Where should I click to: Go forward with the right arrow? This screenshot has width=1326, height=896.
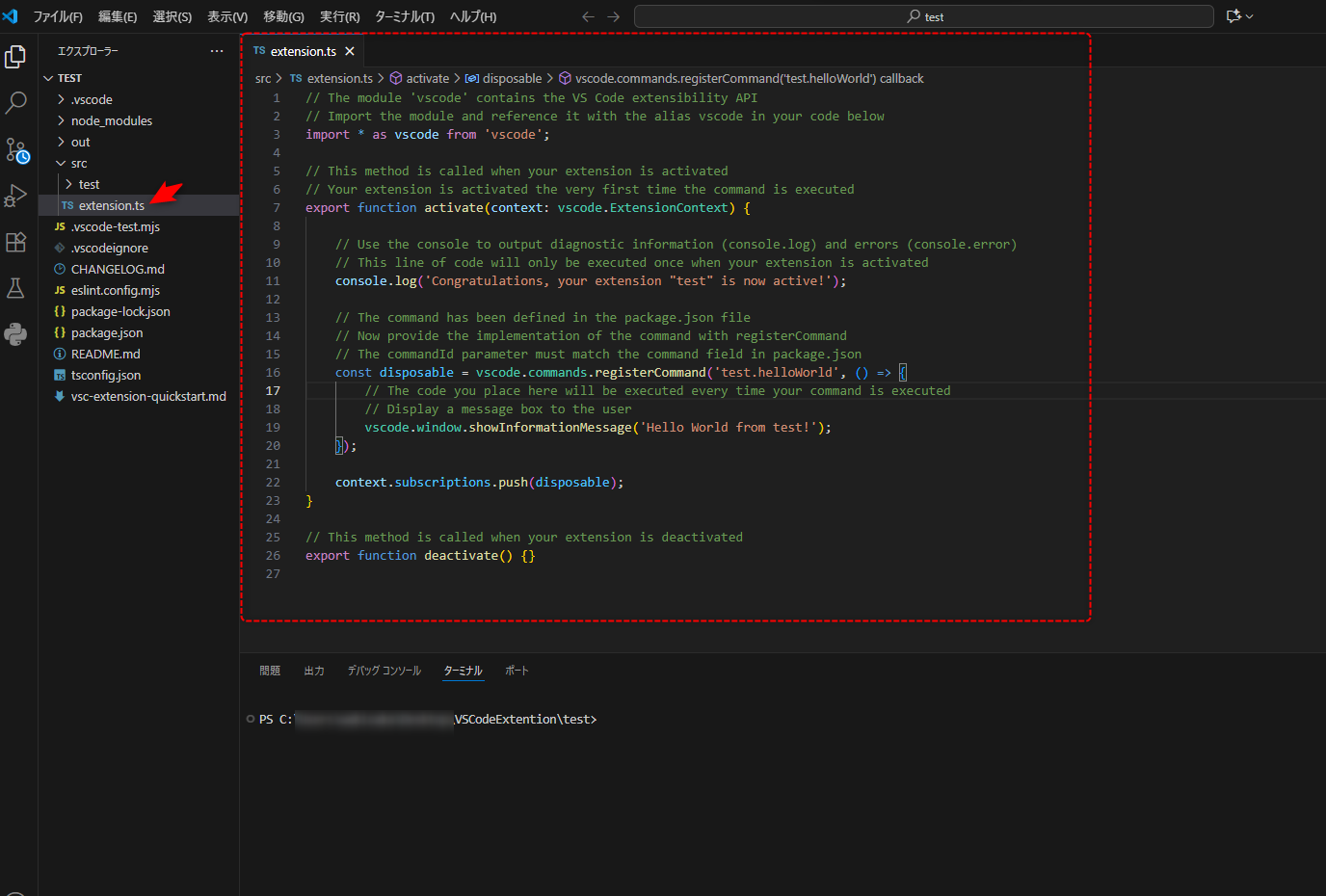coord(613,16)
